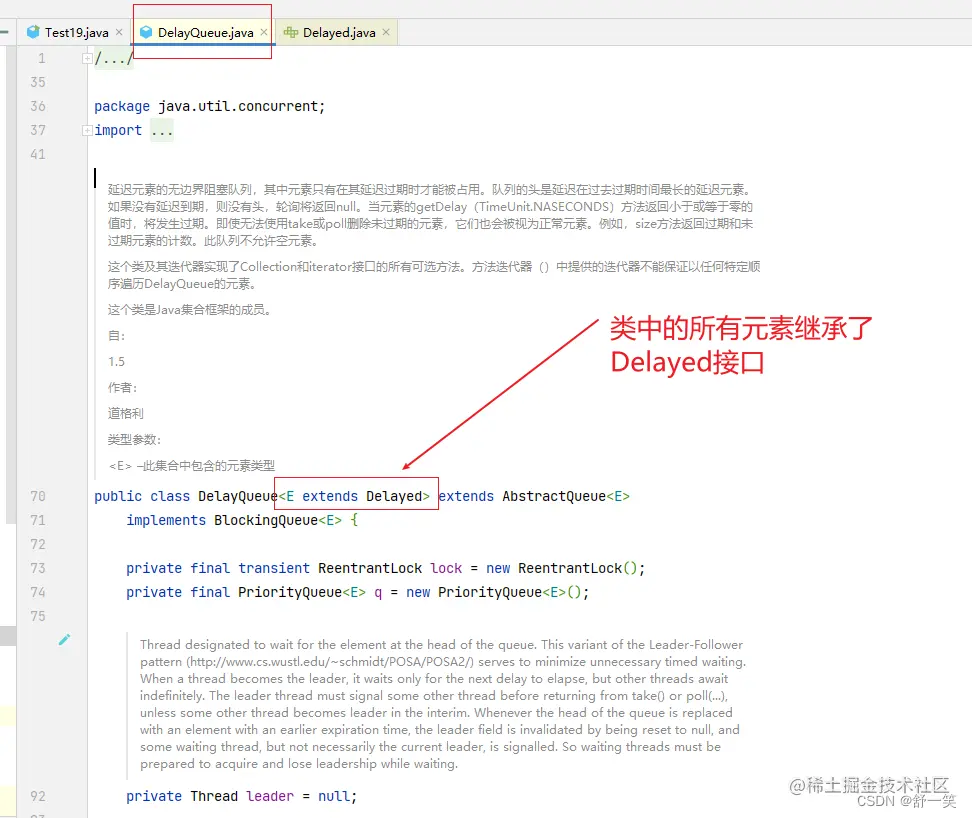Close the Delayed.java tab
The image size is (972, 818).
pyautogui.click(x=386, y=32)
